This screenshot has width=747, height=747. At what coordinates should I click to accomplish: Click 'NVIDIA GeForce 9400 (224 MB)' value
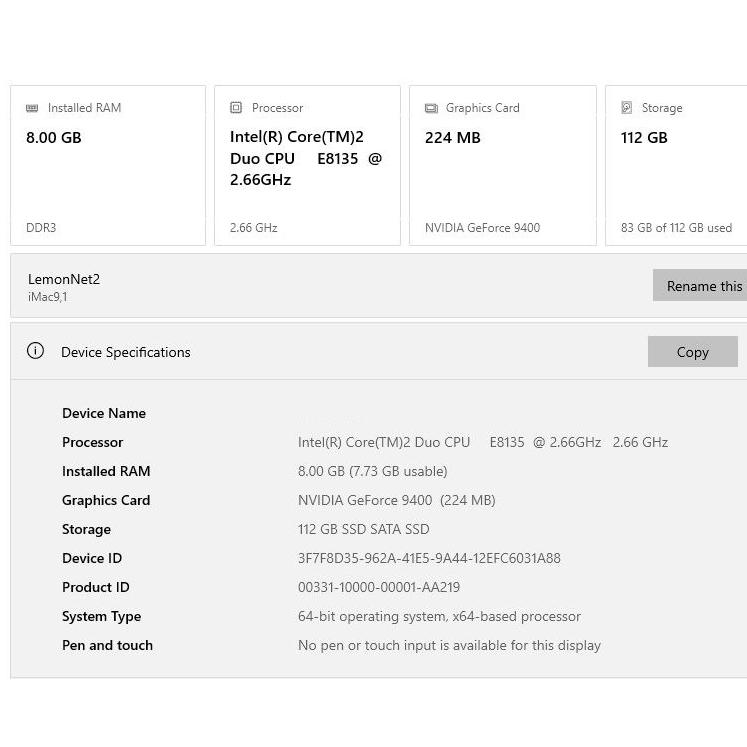[x=396, y=500]
